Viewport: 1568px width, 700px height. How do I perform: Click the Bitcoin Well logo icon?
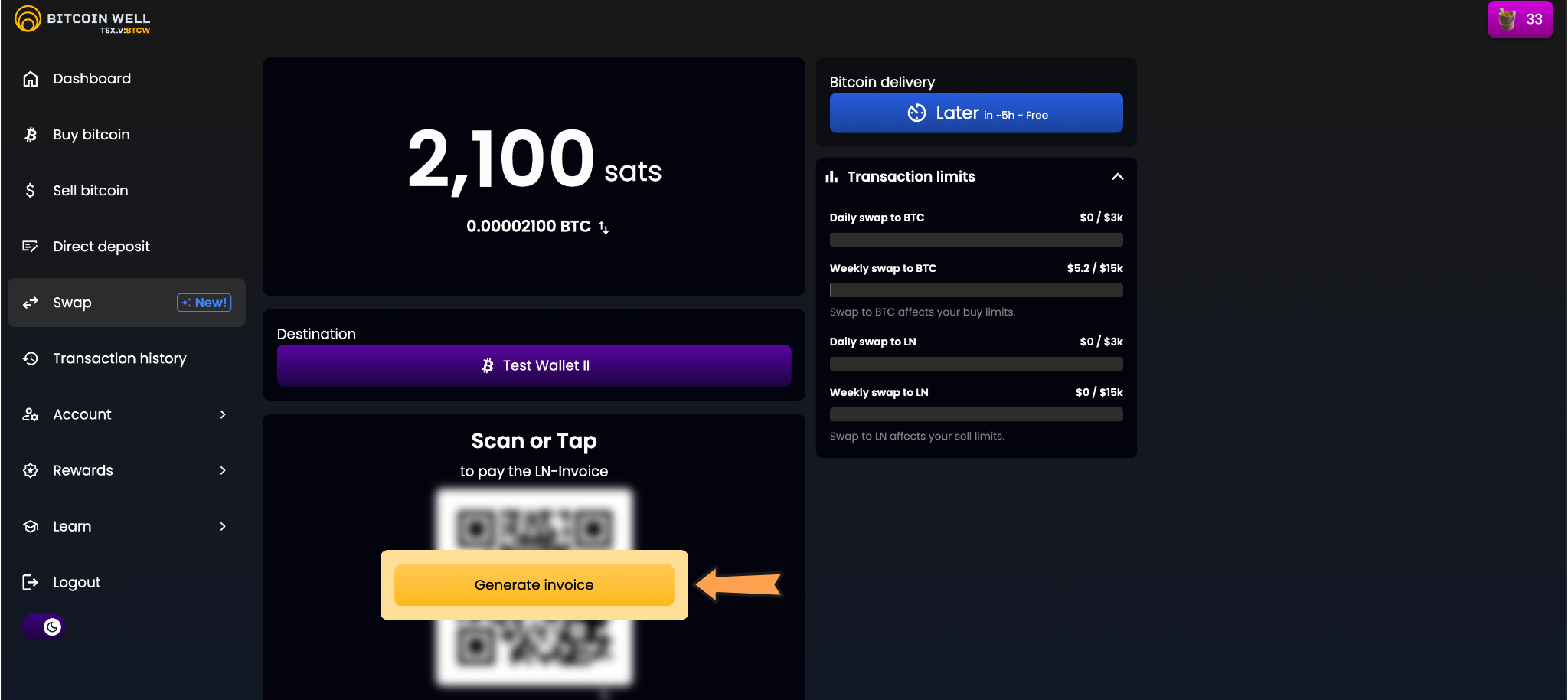coord(28,19)
